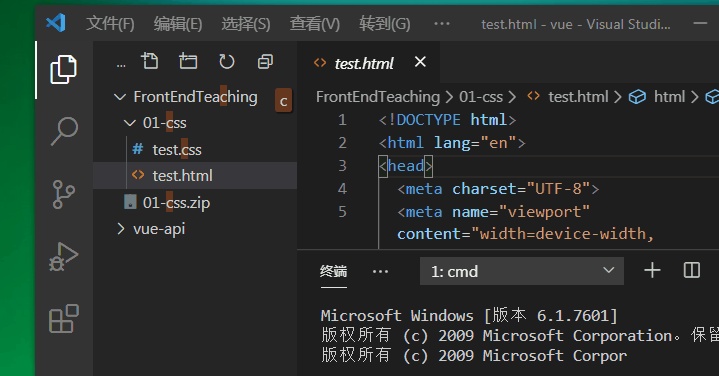Open the 转到(G) menu
The image size is (719, 376).
tap(385, 23)
